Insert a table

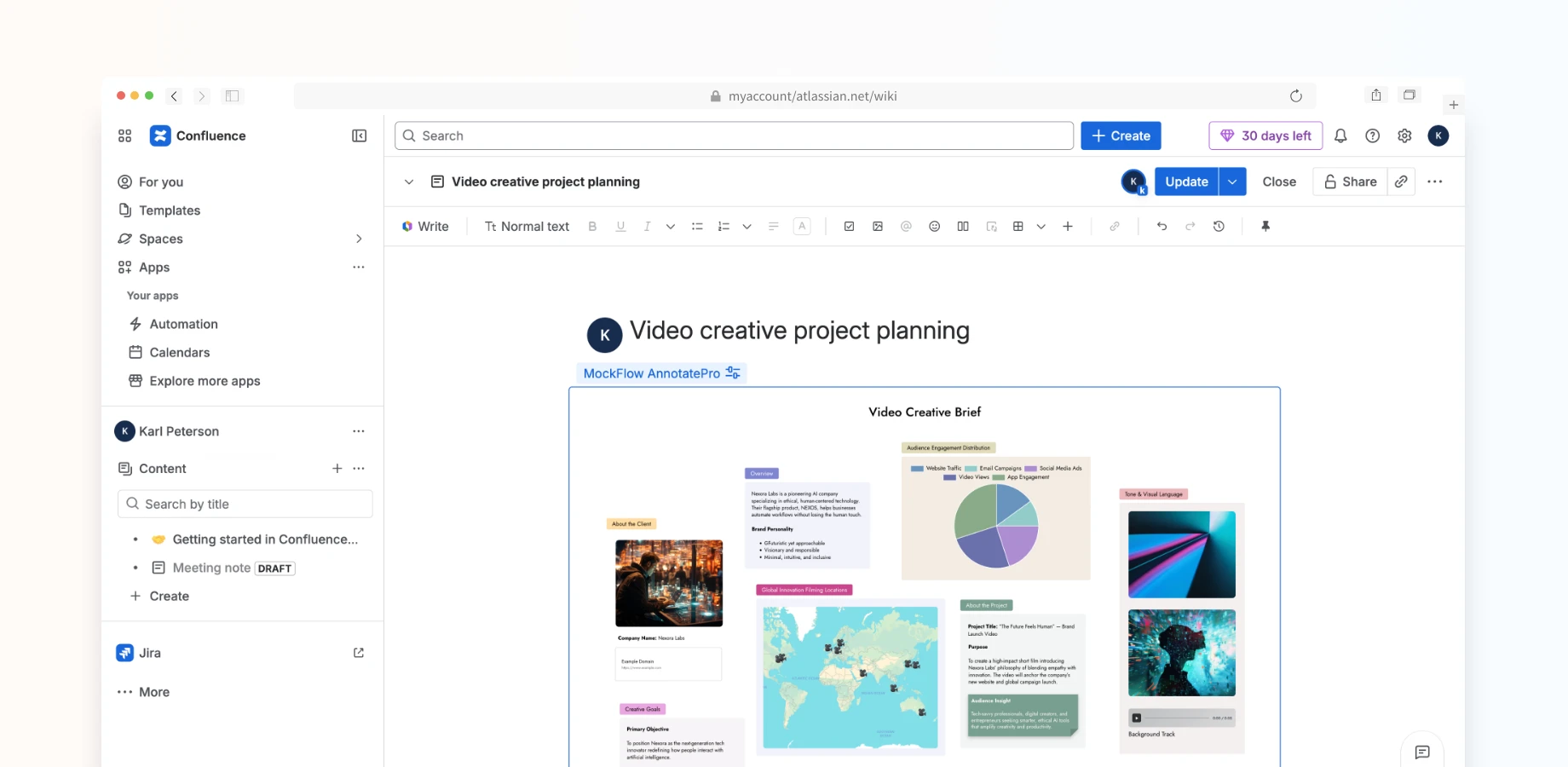[x=1017, y=227]
